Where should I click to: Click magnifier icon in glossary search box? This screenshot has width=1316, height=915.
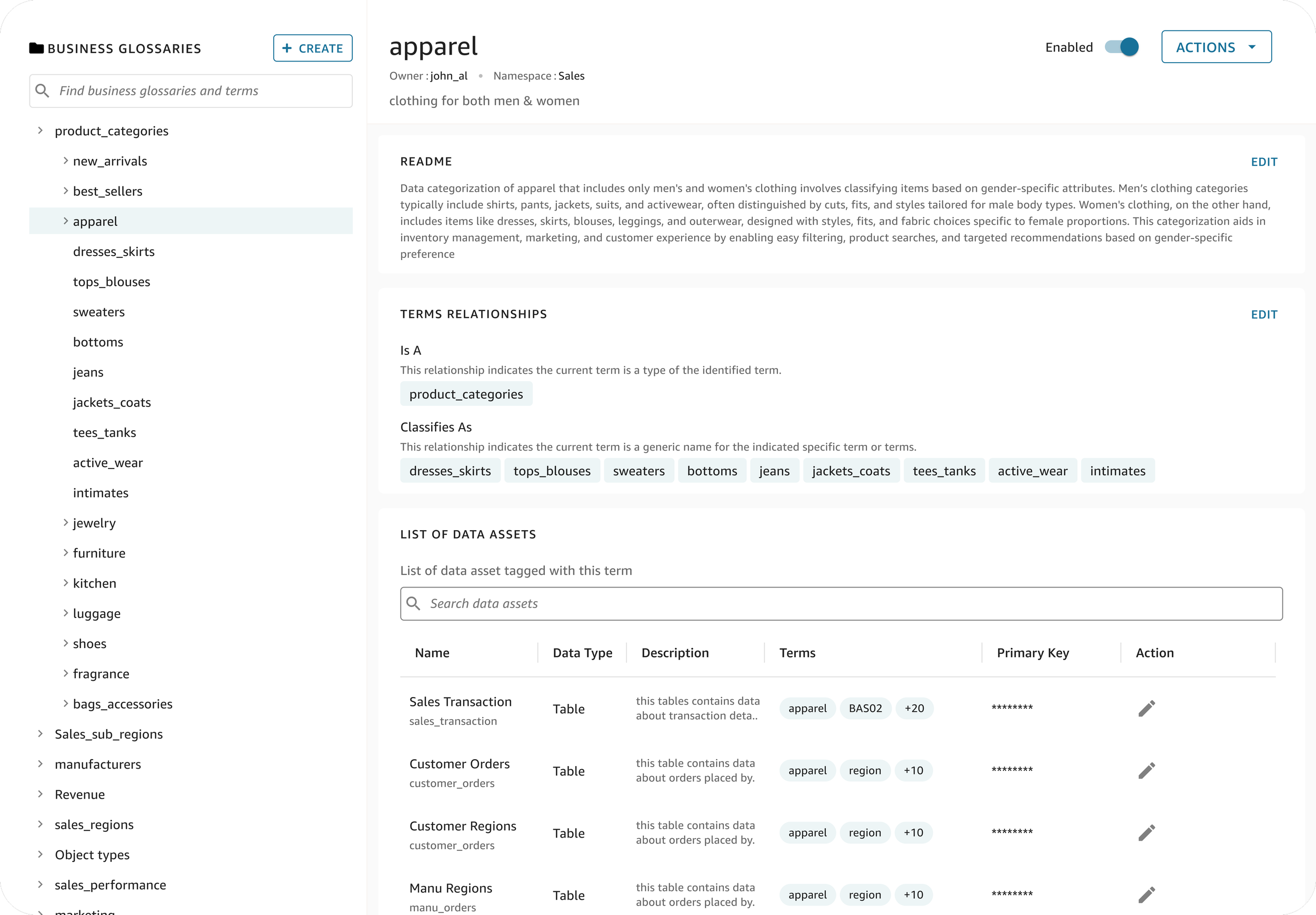(x=42, y=91)
